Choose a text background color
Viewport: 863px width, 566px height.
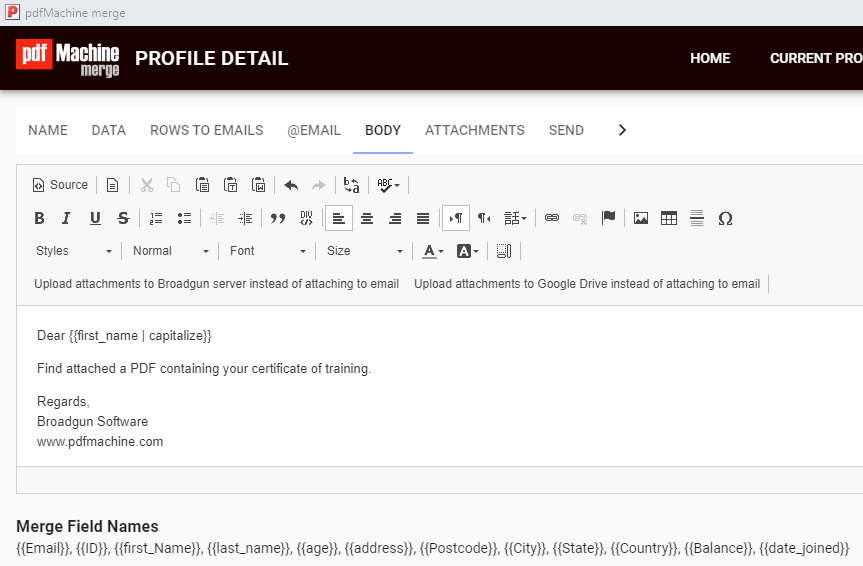pos(468,251)
